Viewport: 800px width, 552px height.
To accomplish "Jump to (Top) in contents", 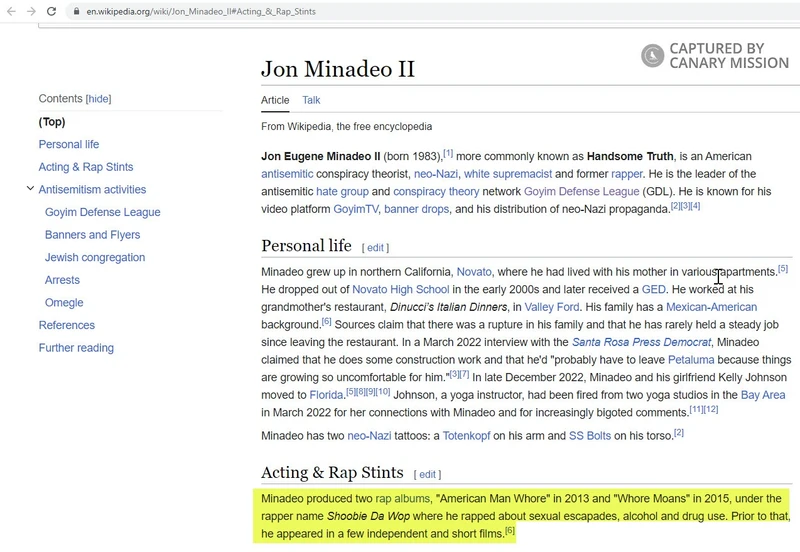I will pos(52,122).
